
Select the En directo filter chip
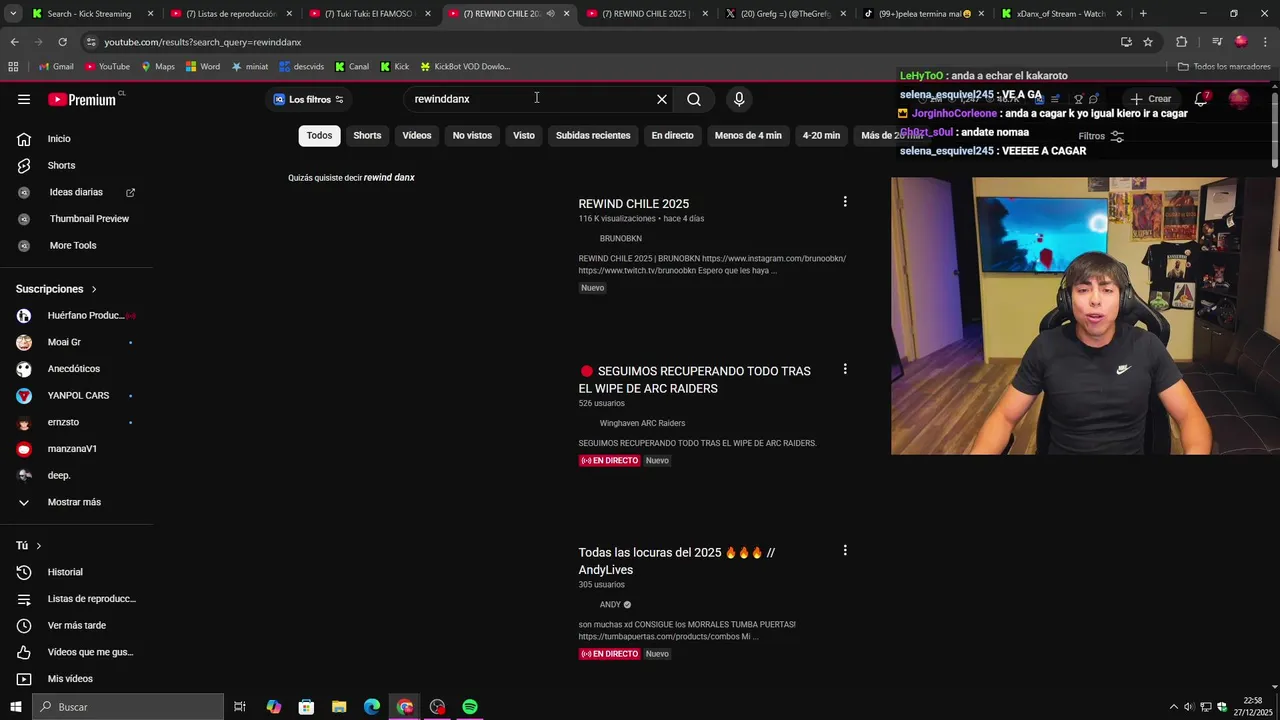pyautogui.click(x=672, y=135)
